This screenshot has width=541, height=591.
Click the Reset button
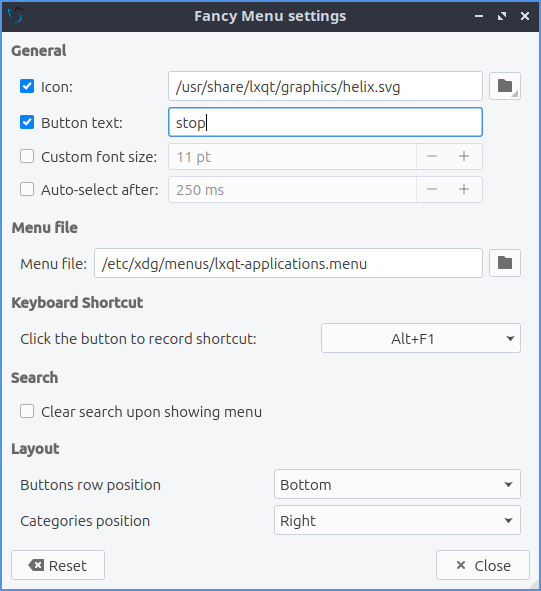pos(58,565)
